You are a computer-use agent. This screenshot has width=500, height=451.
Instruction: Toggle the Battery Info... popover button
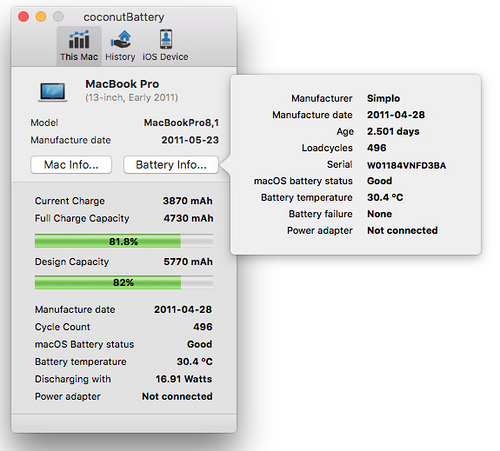(x=171, y=165)
